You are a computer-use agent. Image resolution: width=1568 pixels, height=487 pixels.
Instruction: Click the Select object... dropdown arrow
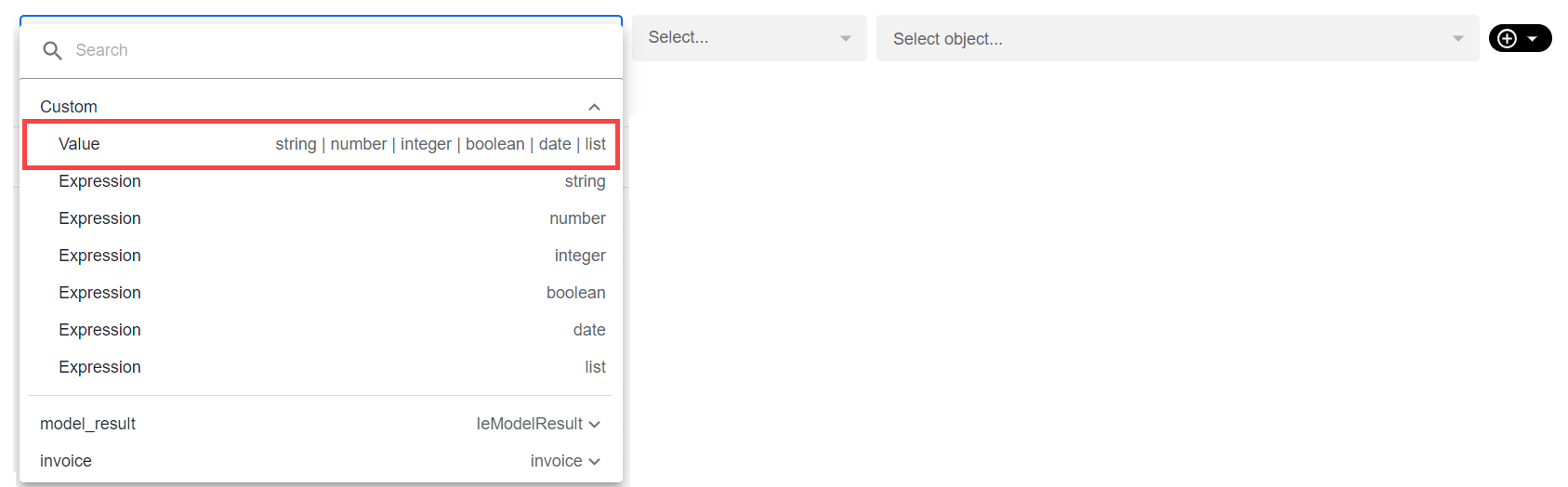tap(1458, 38)
